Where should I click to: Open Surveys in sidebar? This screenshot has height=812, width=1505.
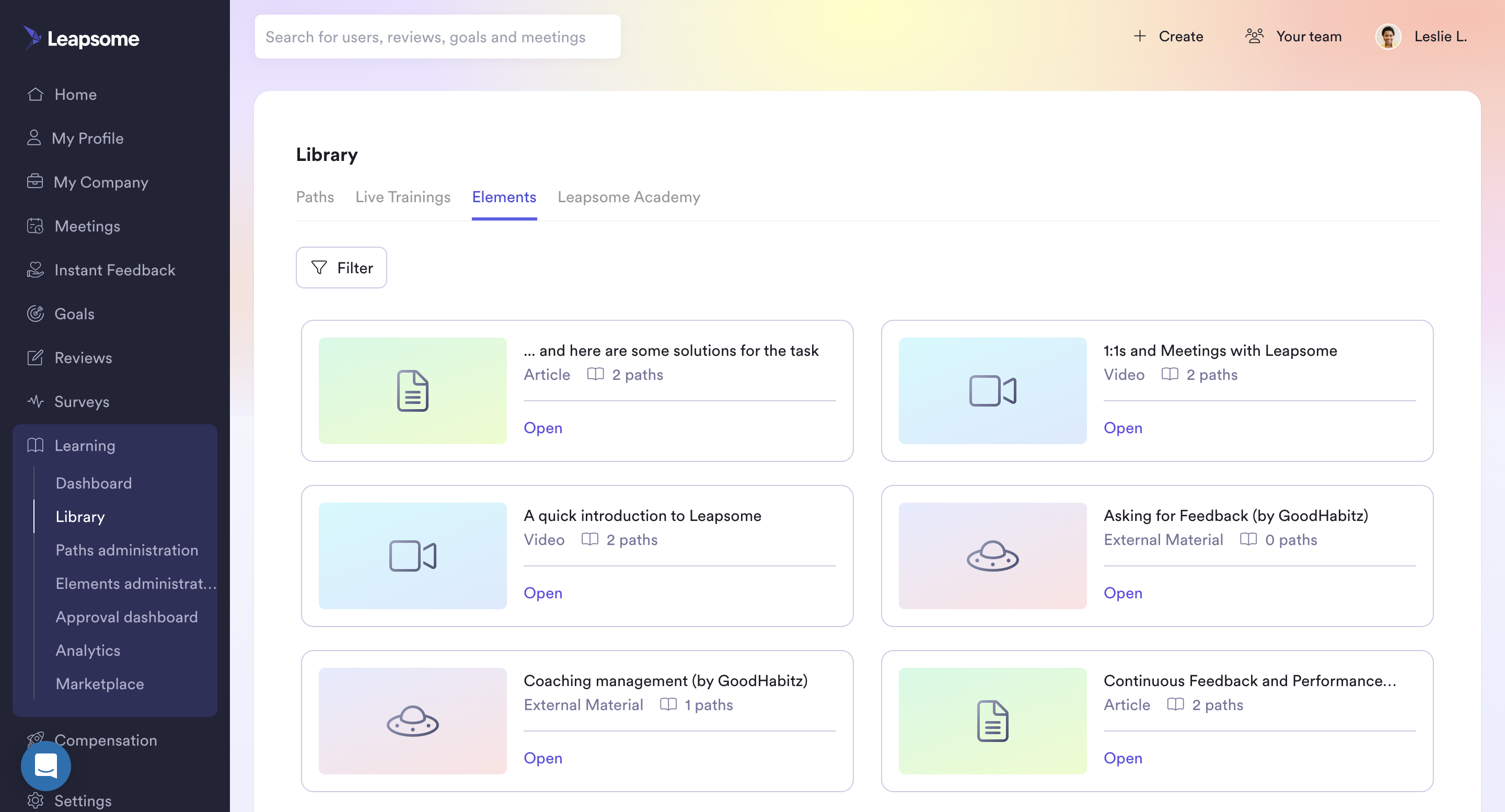pyautogui.click(x=68, y=401)
